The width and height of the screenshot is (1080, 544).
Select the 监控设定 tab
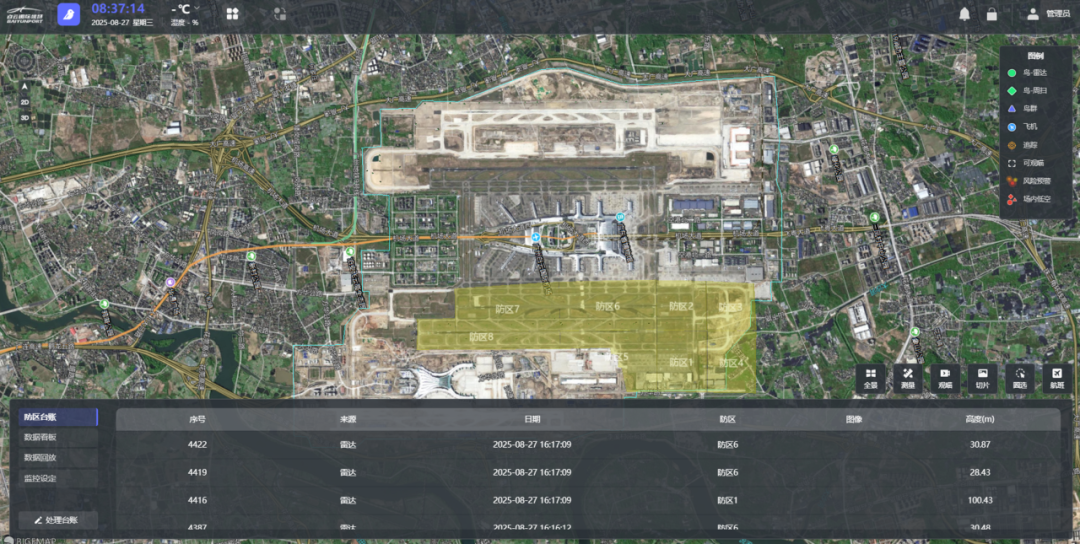[40, 478]
